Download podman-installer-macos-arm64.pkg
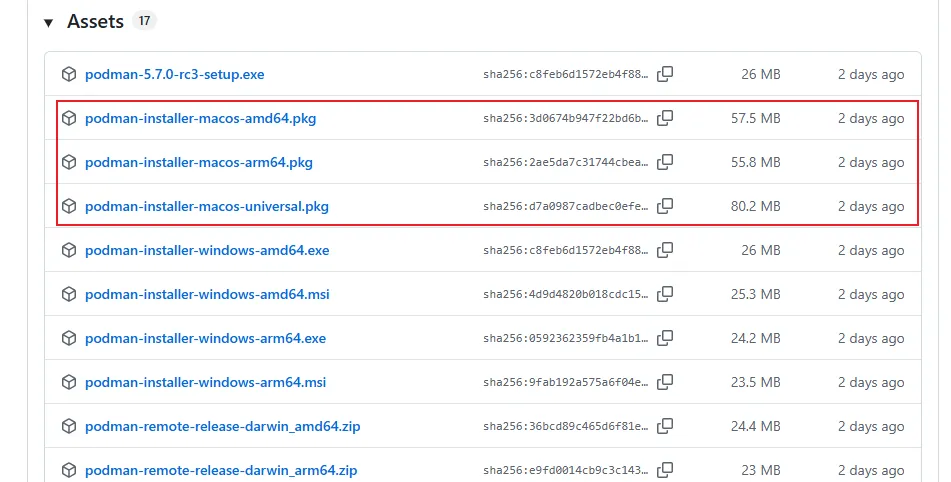The height and width of the screenshot is (482, 951). pyautogui.click(x=198, y=162)
